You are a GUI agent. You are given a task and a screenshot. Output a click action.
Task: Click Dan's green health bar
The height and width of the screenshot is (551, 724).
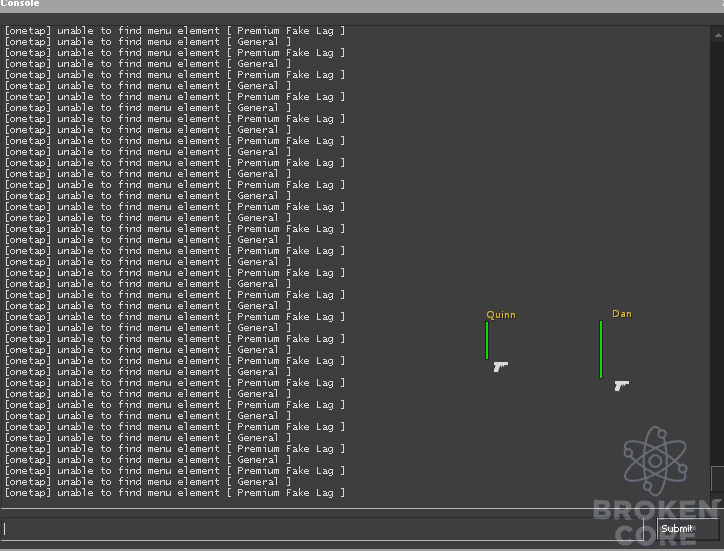601,350
